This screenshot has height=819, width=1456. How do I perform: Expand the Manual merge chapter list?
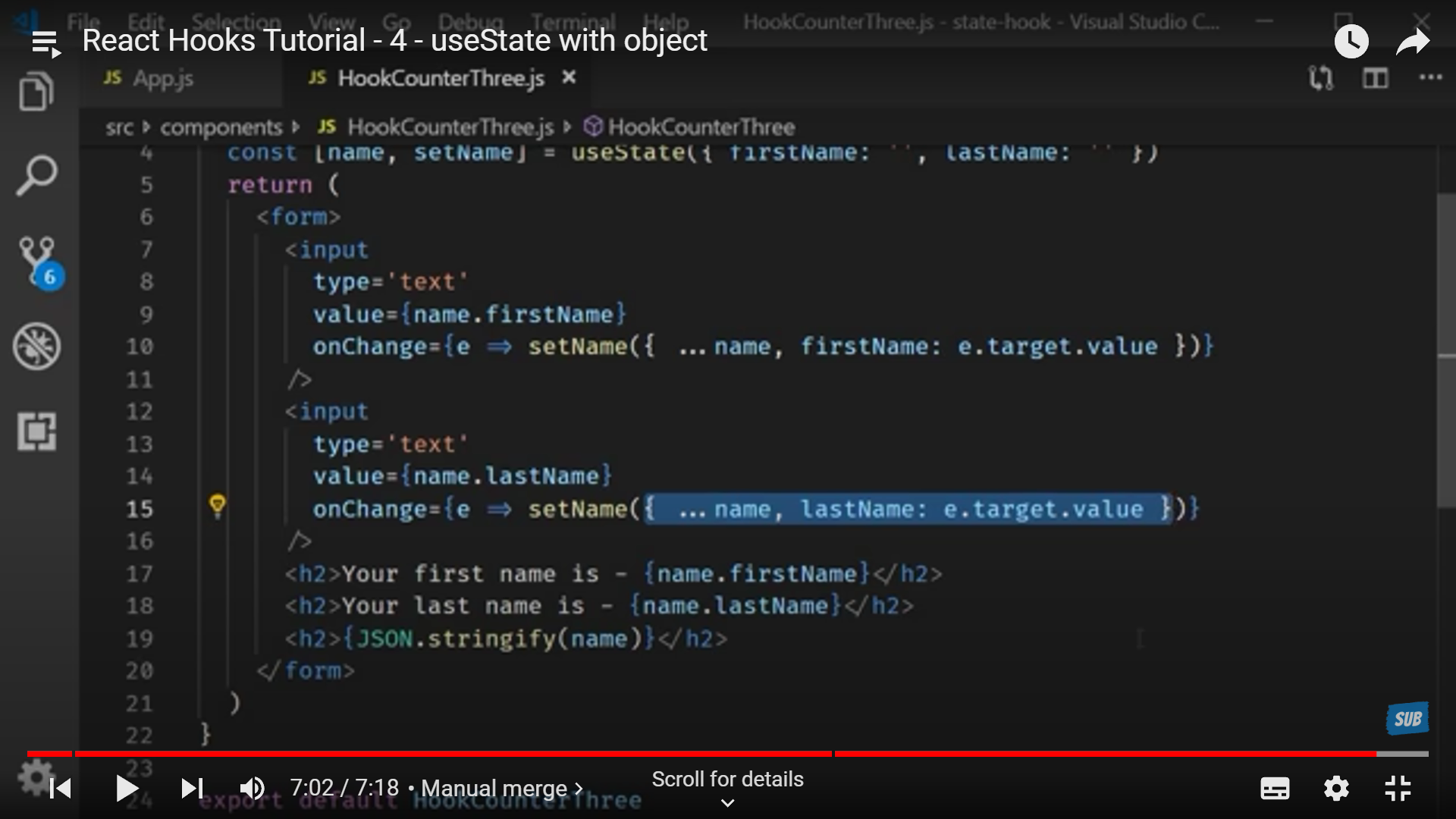coord(501,789)
